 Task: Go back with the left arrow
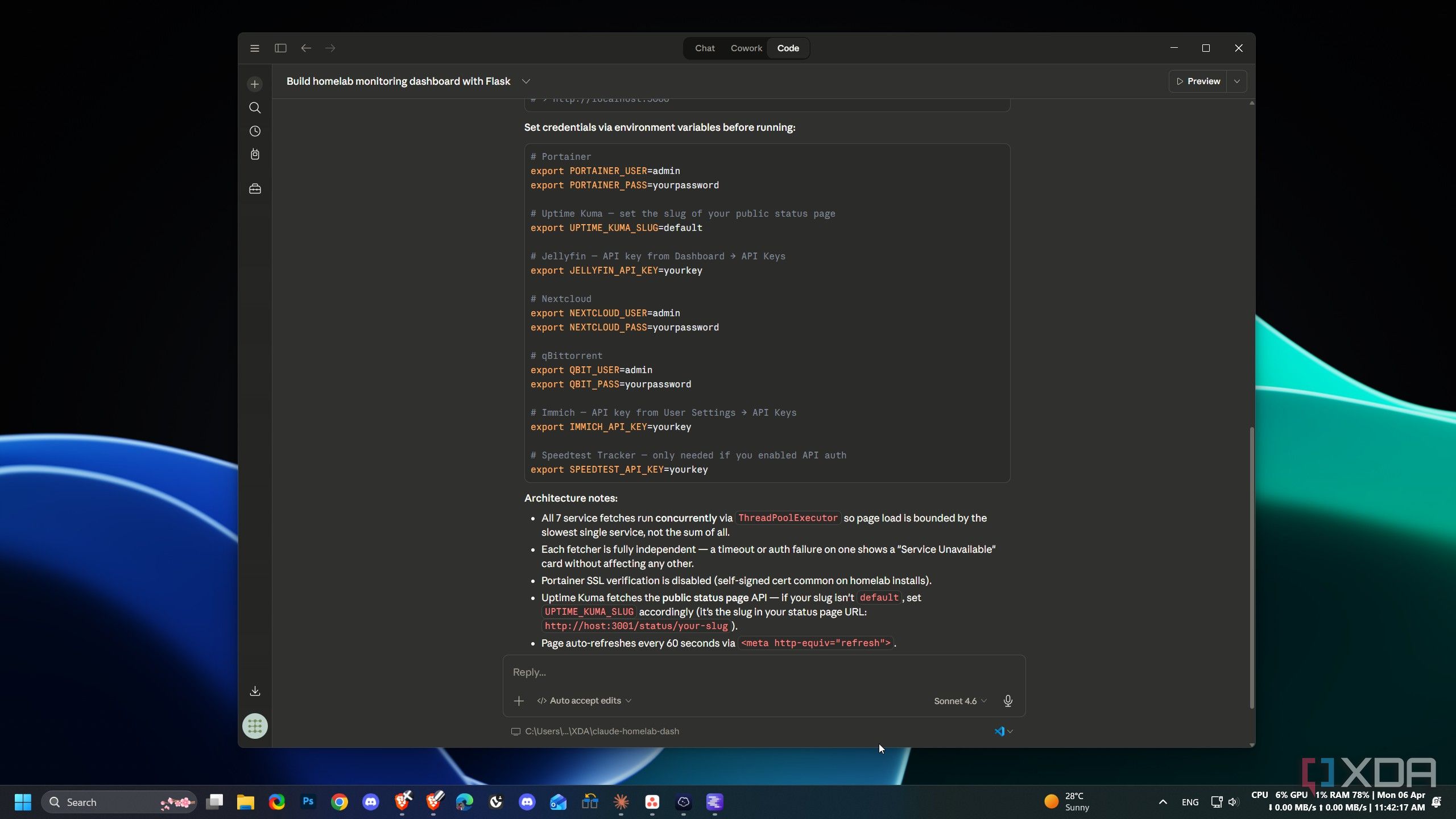click(306, 48)
